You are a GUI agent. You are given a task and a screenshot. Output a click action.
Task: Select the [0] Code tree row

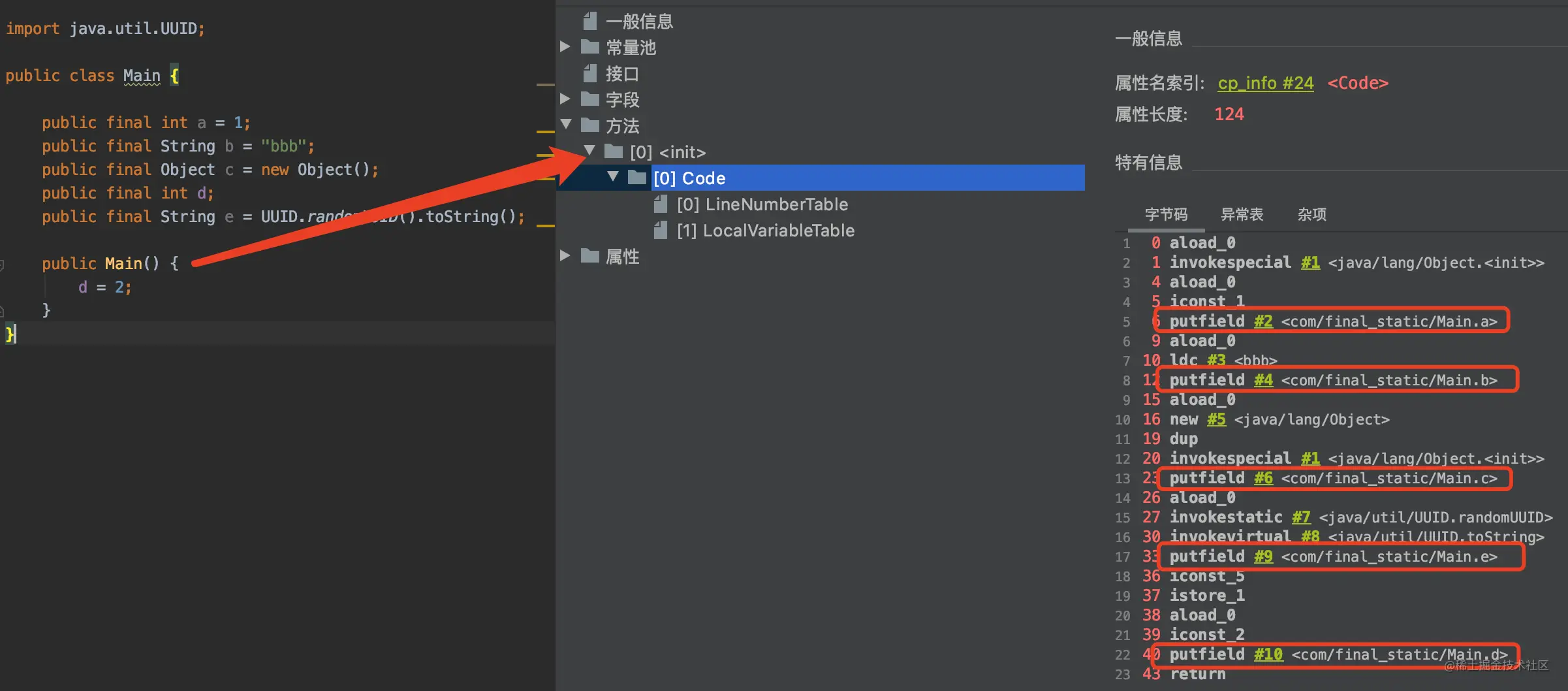pos(821,178)
